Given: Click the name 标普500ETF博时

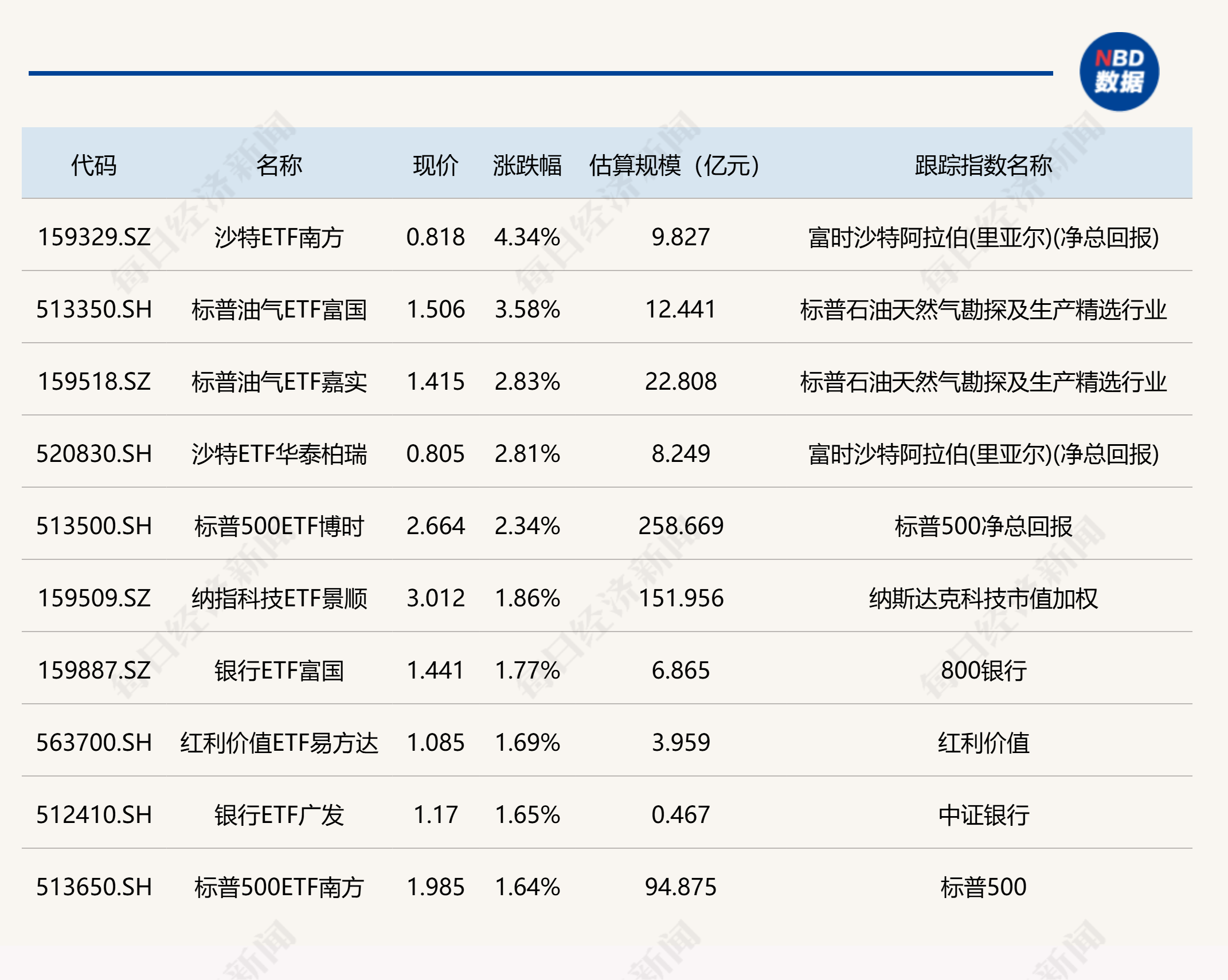Looking at the screenshot, I should tap(279, 526).
